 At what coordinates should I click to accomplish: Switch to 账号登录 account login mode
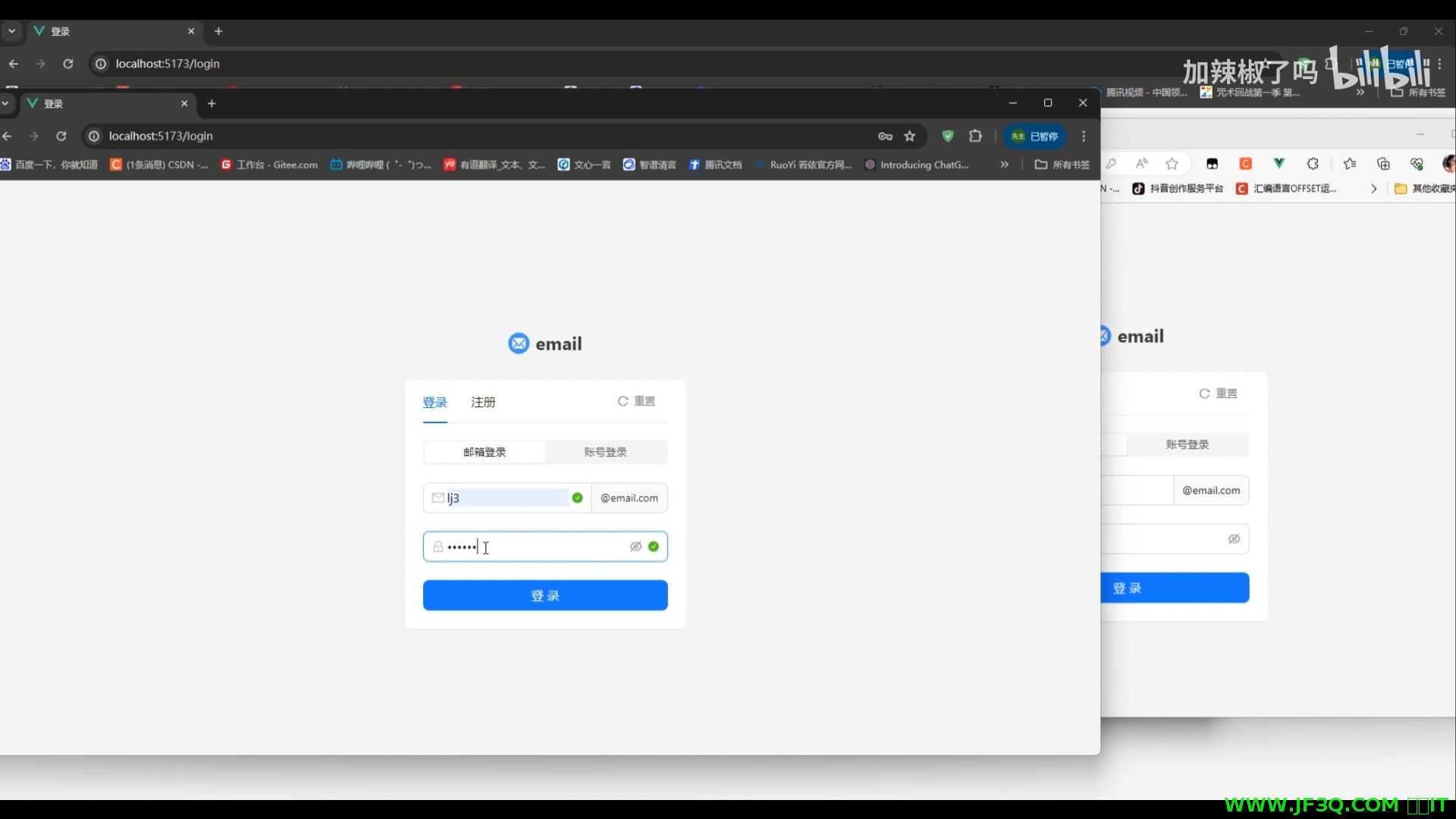[x=605, y=452]
